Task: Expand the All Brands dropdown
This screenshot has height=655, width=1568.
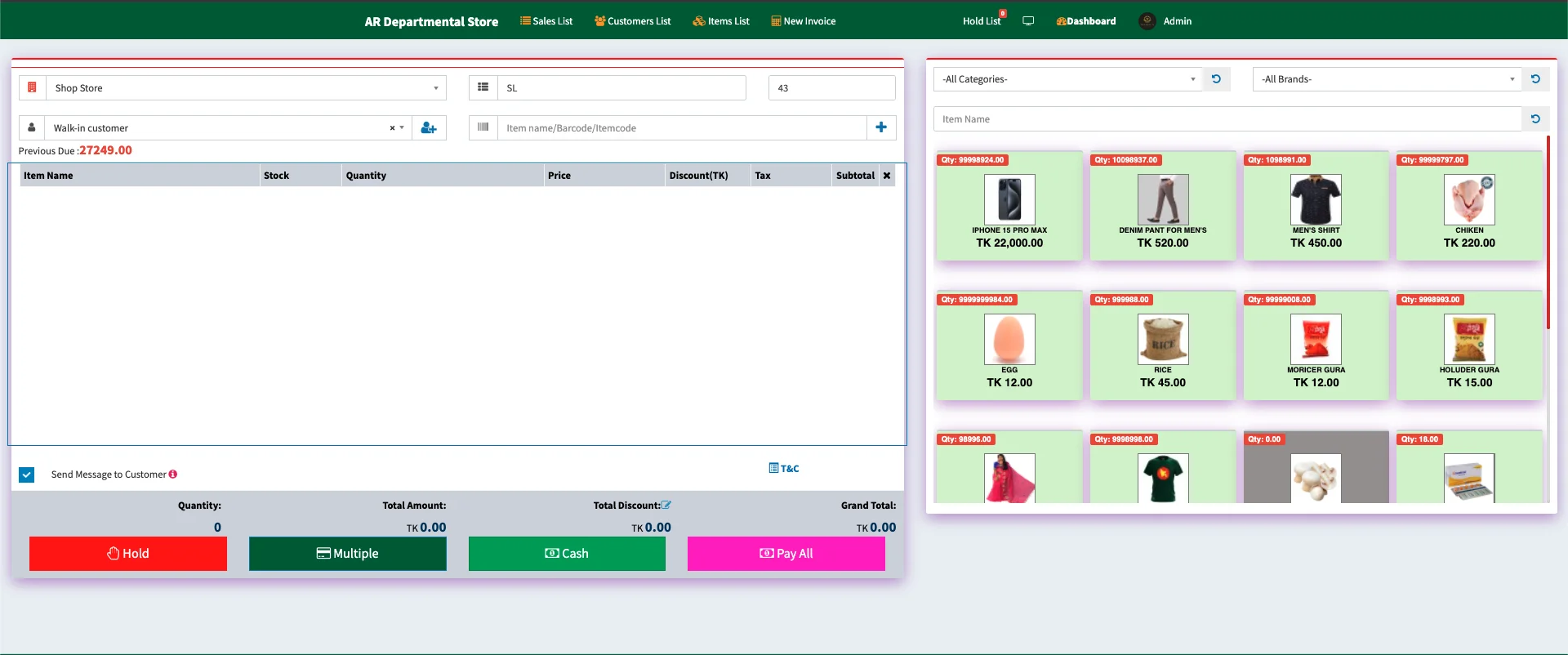Action: coord(1388,79)
